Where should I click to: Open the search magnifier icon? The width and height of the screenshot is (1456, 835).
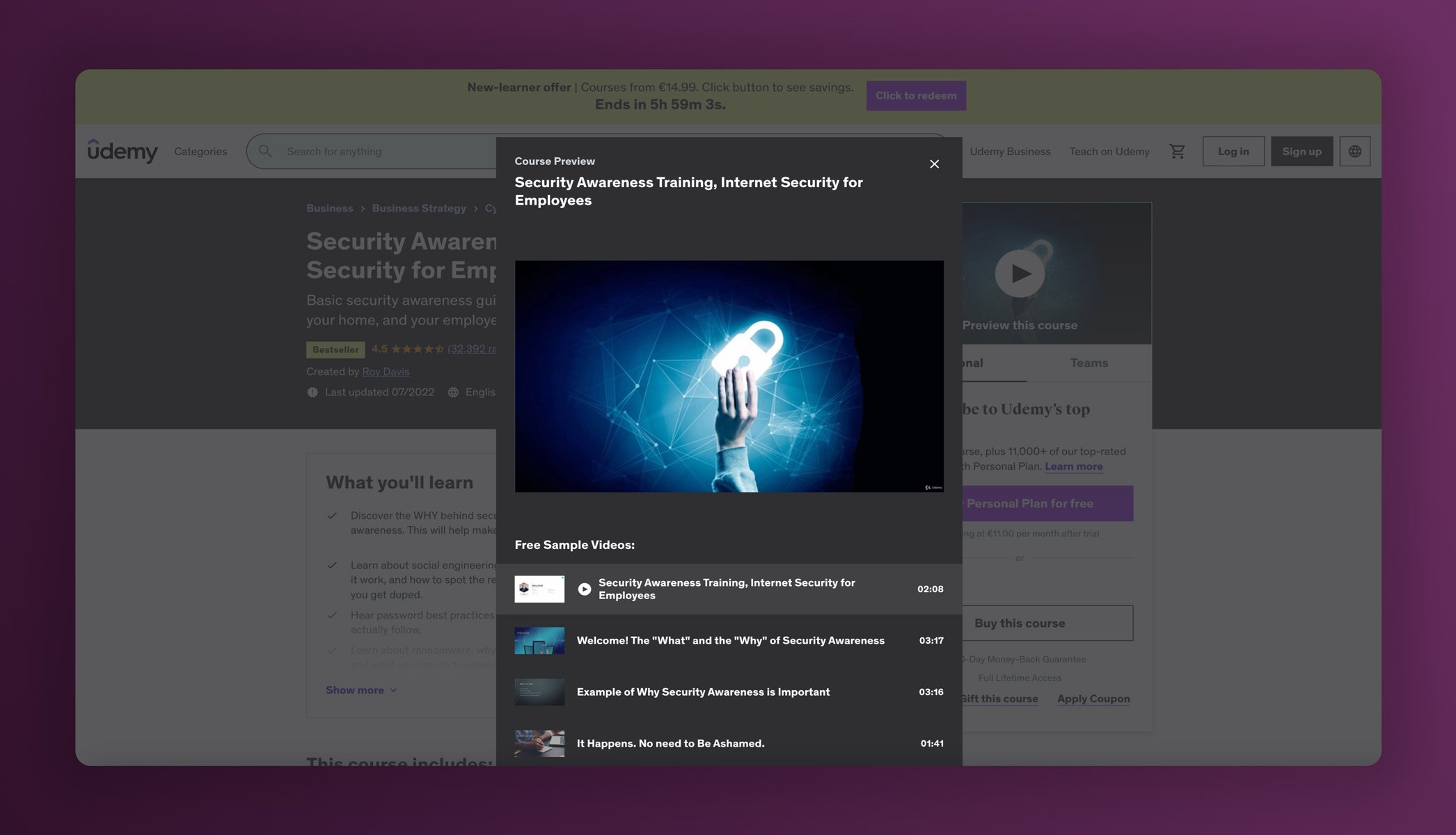(265, 151)
